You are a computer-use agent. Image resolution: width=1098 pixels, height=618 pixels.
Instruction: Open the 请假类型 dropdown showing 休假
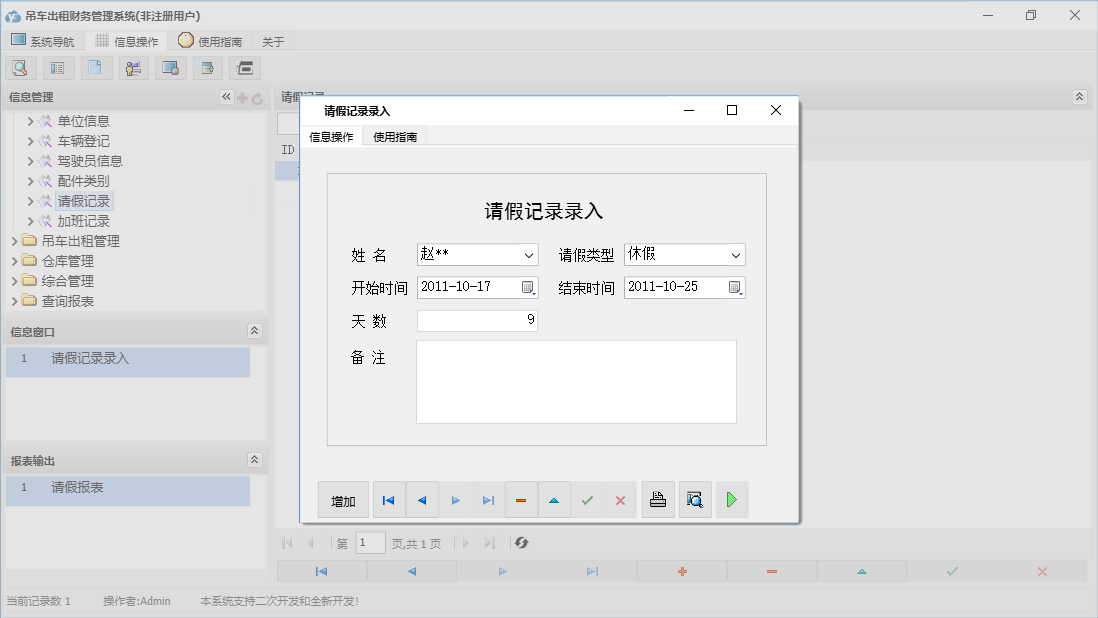pyautogui.click(x=736, y=254)
